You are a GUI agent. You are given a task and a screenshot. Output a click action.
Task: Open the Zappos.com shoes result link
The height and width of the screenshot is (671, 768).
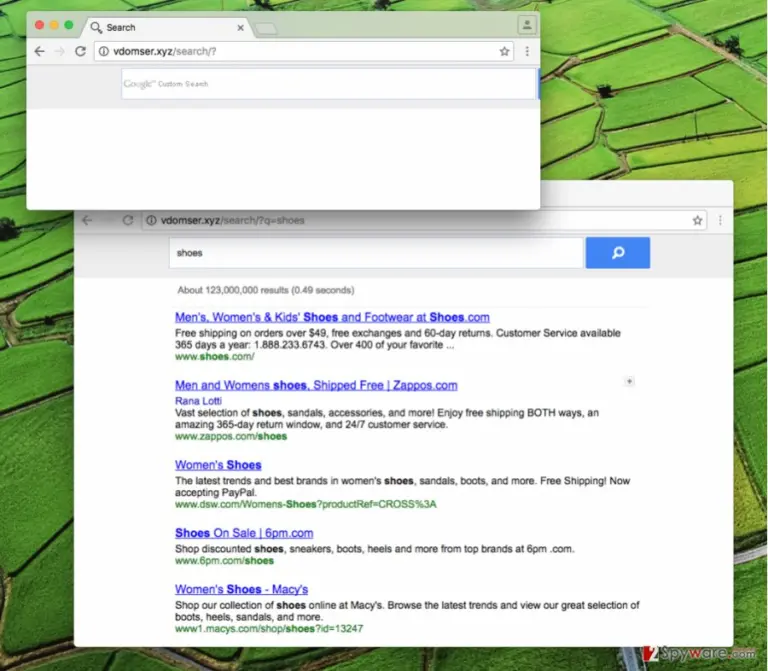coord(316,385)
